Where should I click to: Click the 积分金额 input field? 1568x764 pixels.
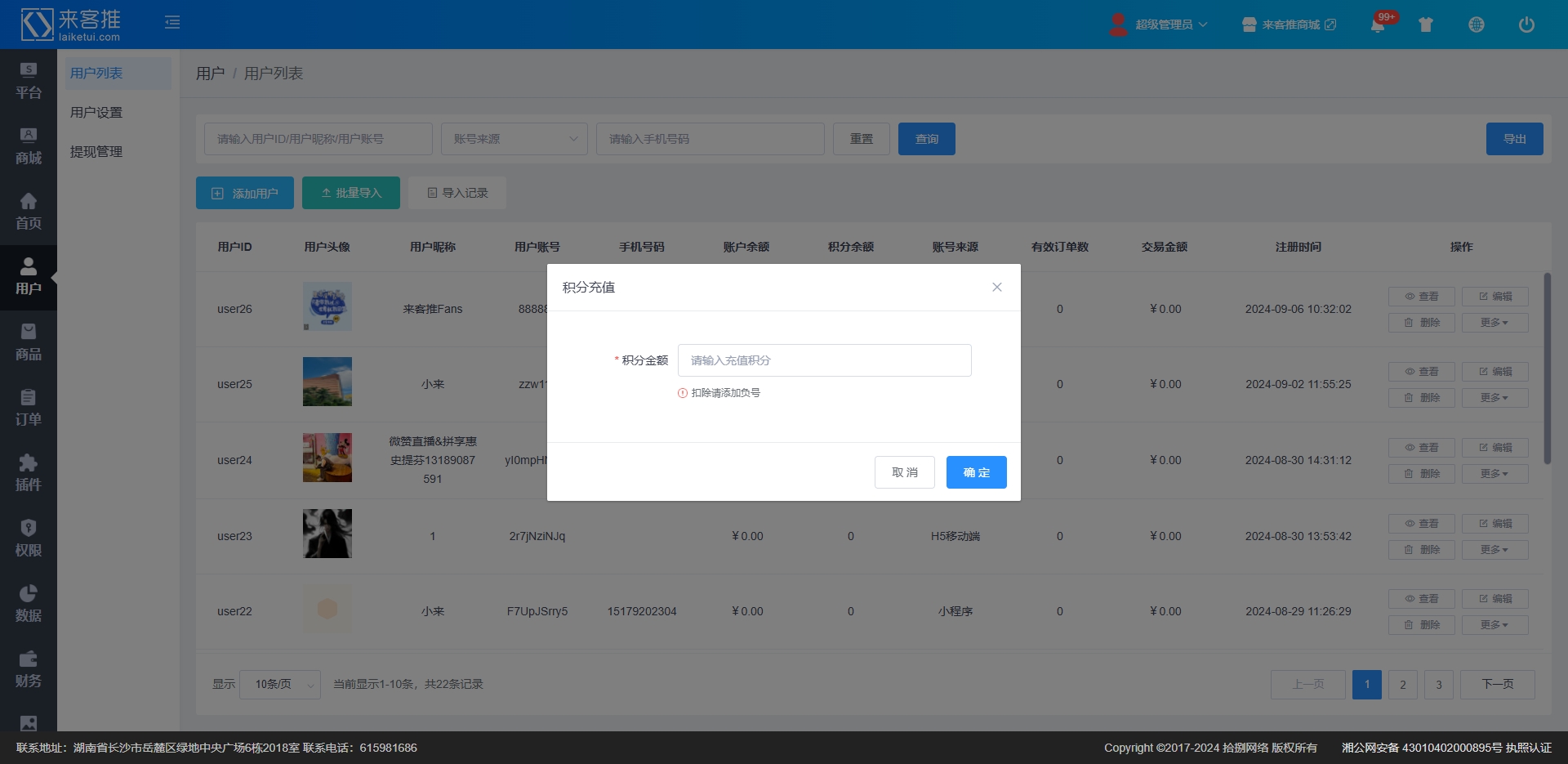[824, 360]
